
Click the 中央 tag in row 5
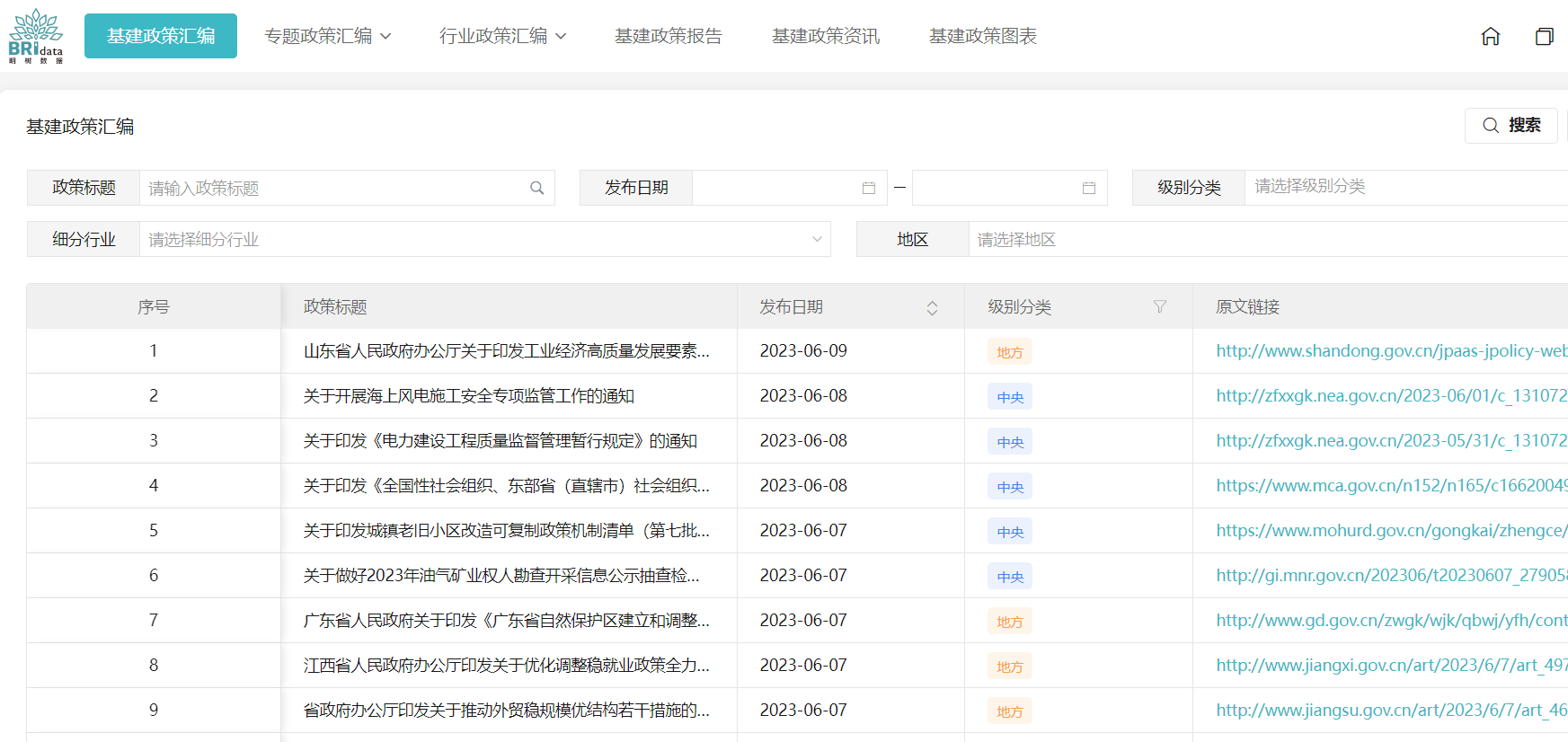click(x=1010, y=532)
